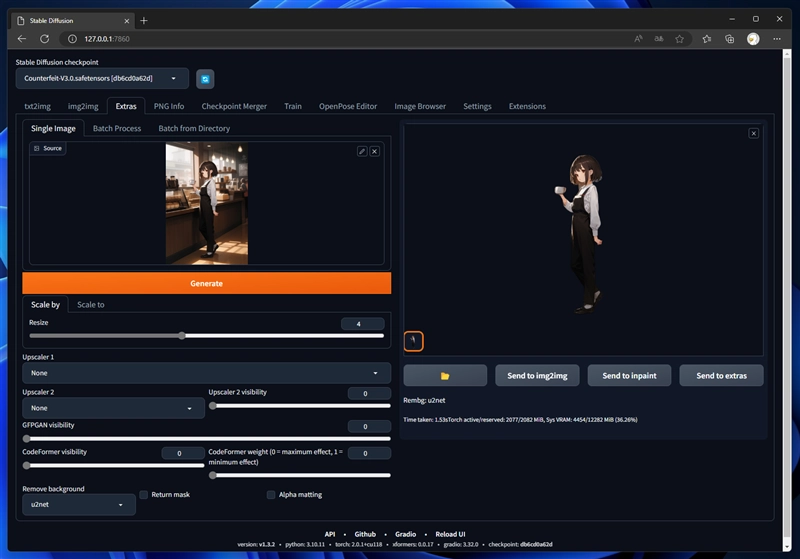Reload the browser page
The height and width of the screenshot is (559, 800).
click(45, 39)
